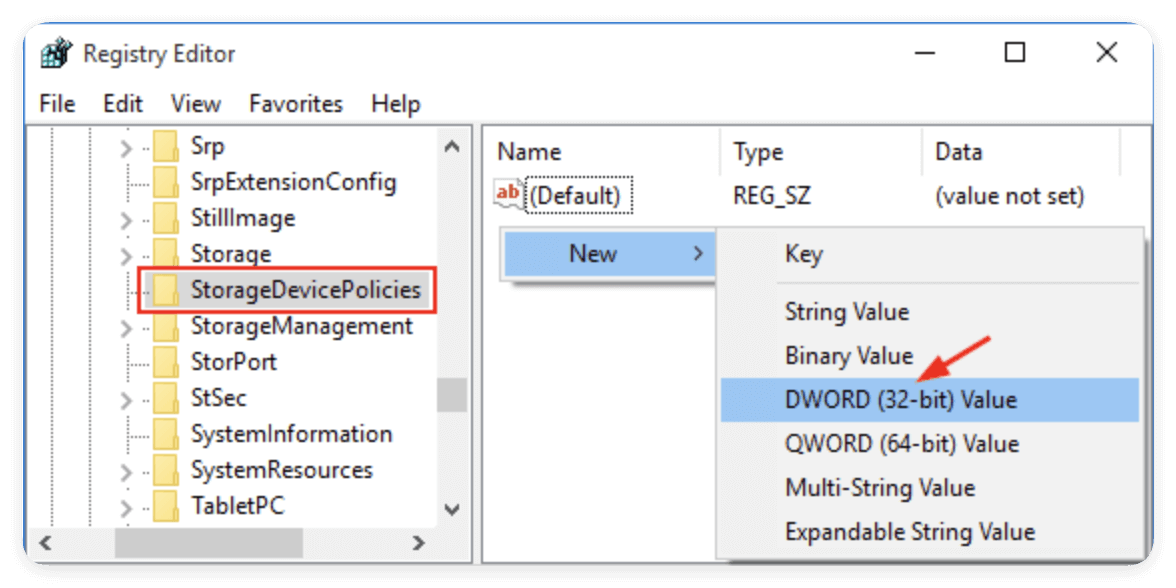Choose DWORD (32-bit) Value

click(900, 400)
